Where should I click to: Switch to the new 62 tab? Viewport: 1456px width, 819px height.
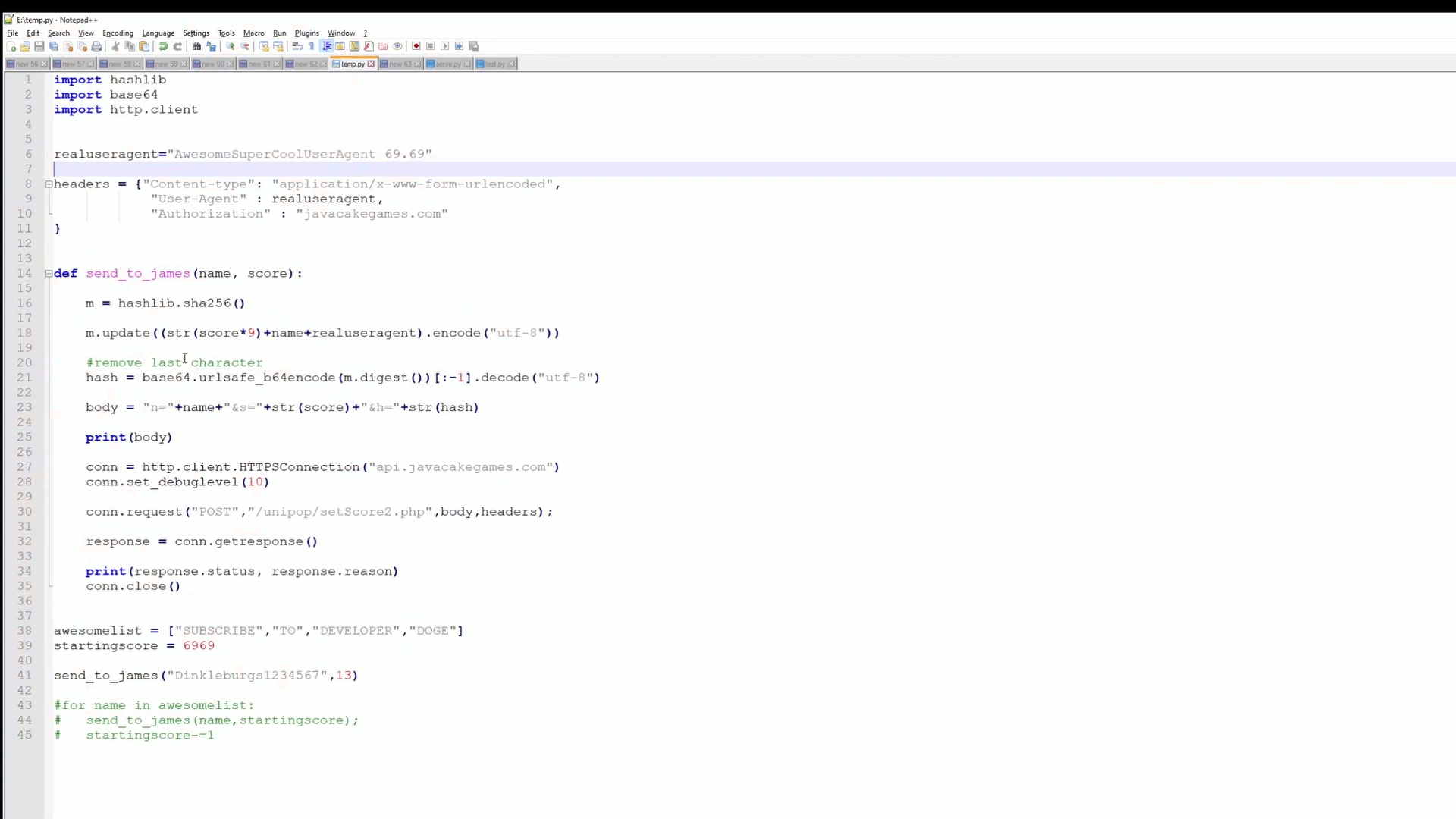coord(306,64)
